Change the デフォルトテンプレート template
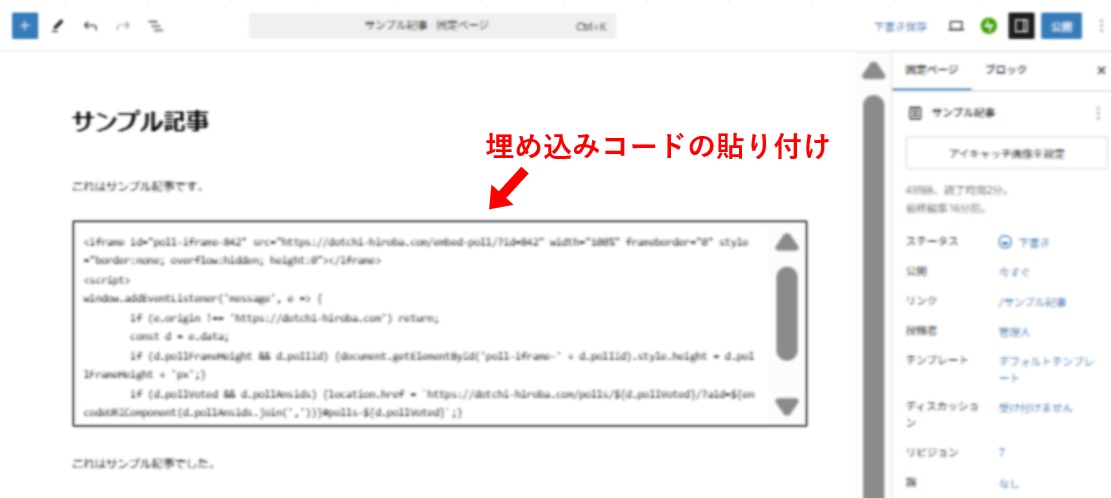 tap(1045, 369)
